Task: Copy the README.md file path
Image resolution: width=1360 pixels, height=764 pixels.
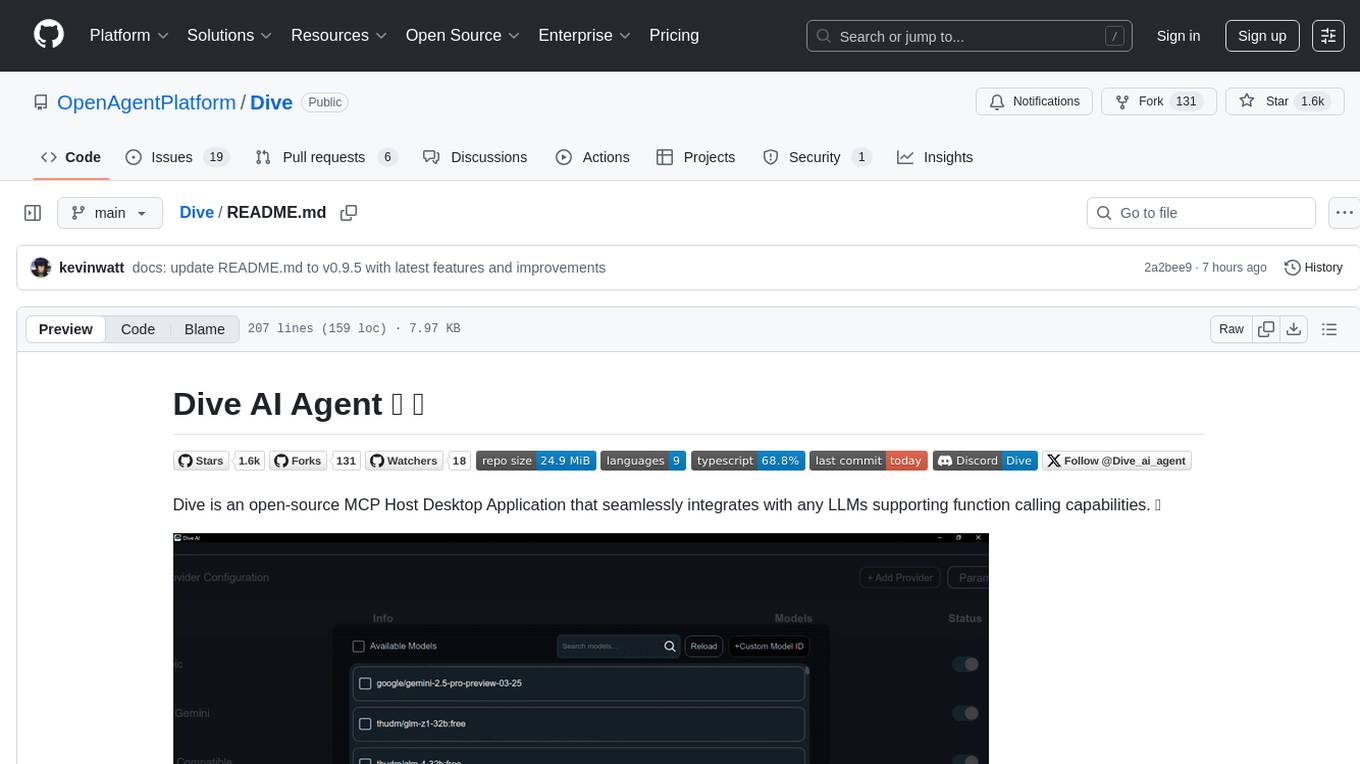Action: click(x=349, y=212)
